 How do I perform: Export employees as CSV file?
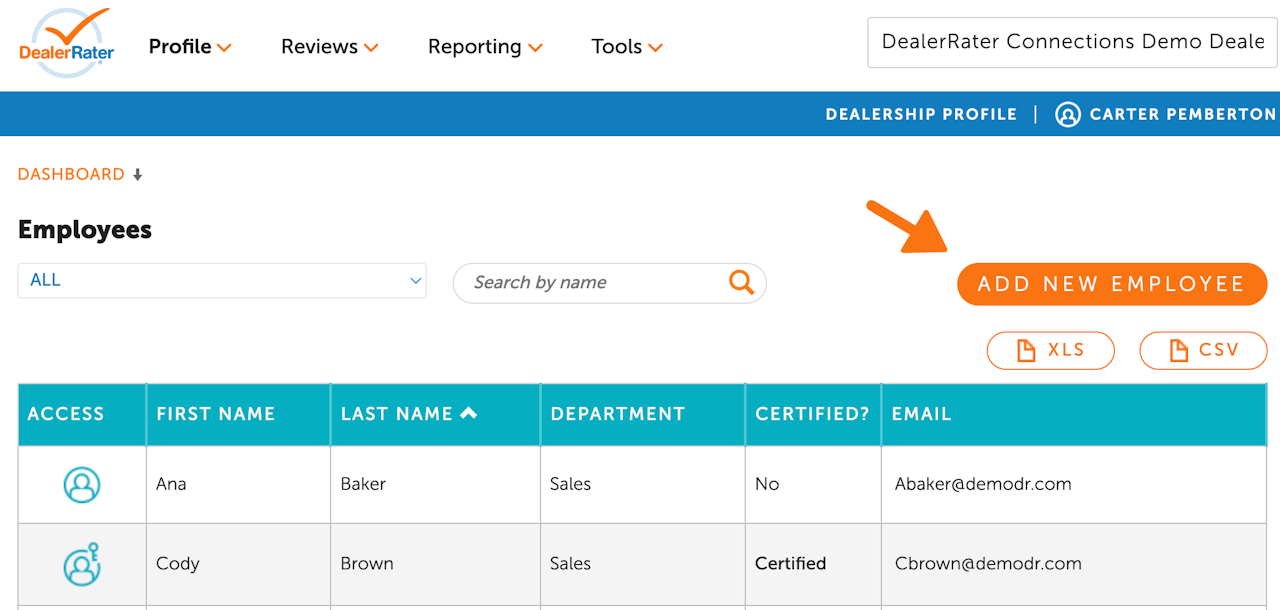click(x=1203, y=350)
